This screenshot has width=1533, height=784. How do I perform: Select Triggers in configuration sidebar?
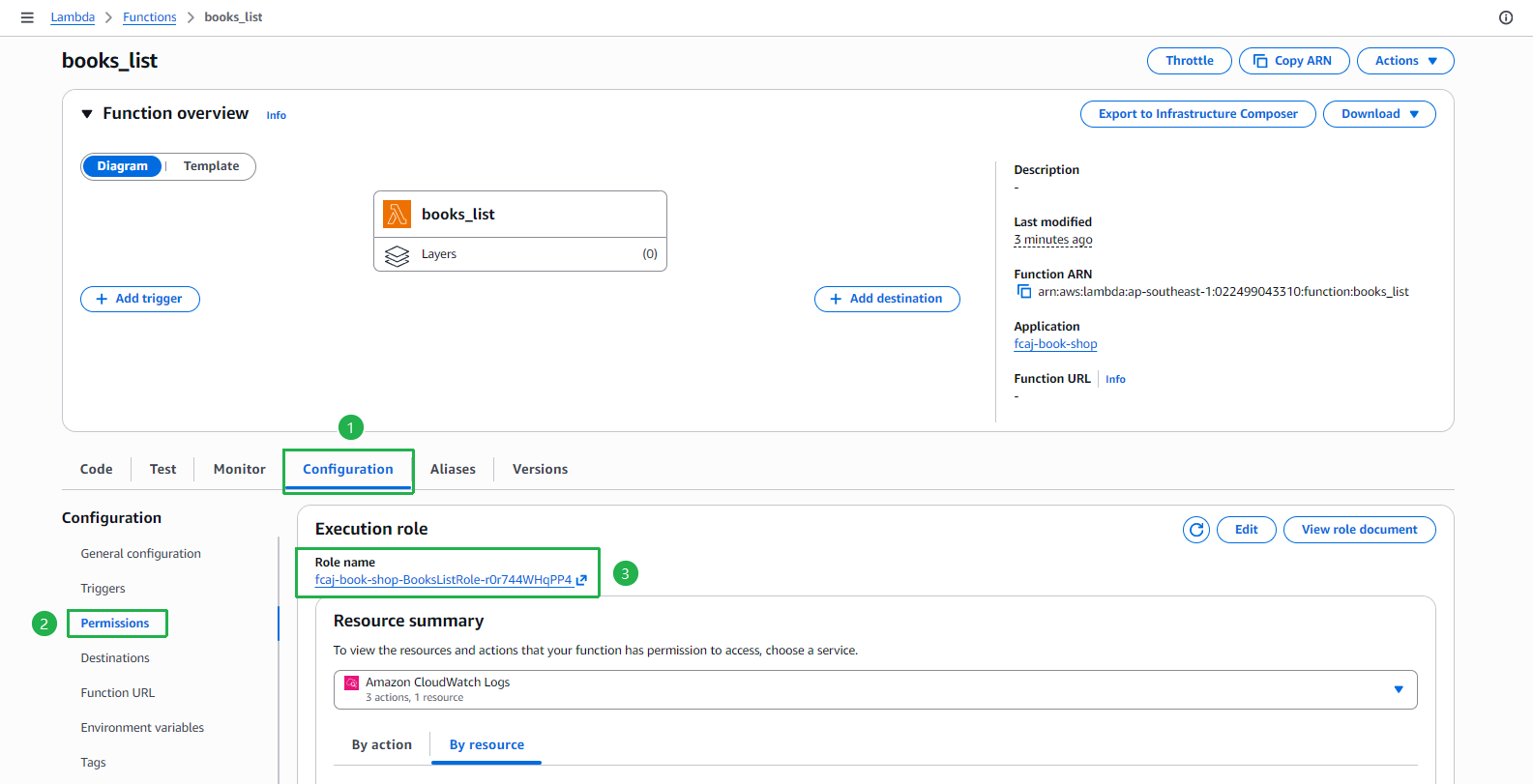click(x=103, y=589)
